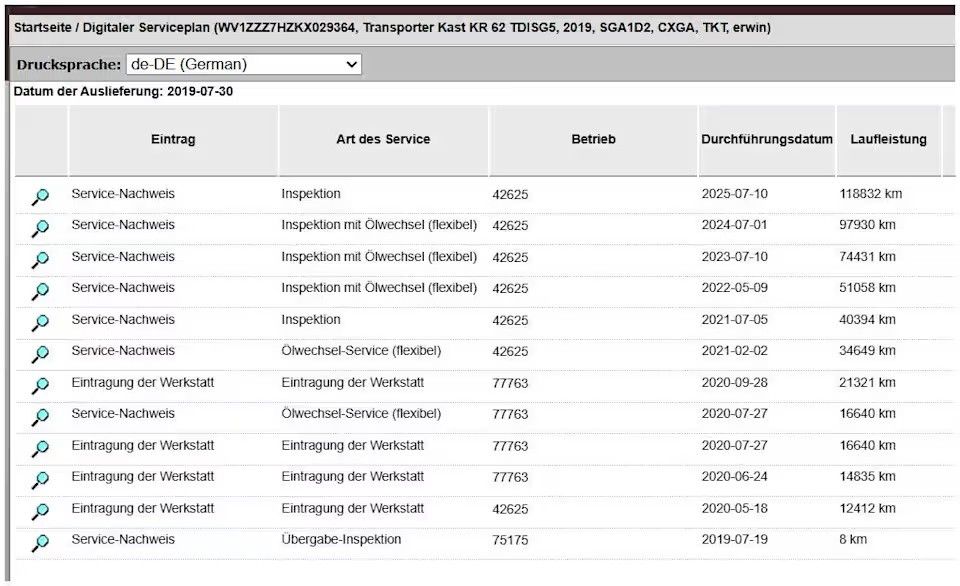Open the Drucksprache language dropdown
Screen dimensions: 960x586
[x=243, y=64]
